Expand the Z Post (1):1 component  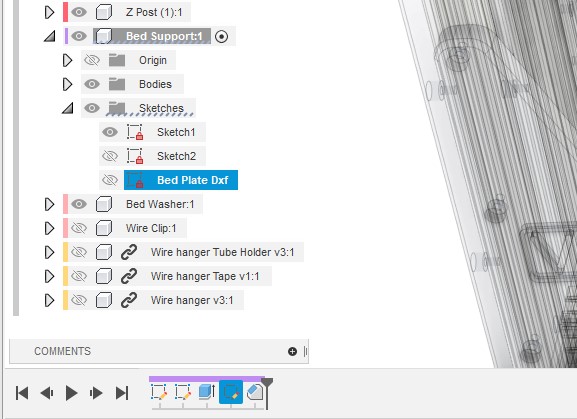pyautogui.click(x=49, y=12)
